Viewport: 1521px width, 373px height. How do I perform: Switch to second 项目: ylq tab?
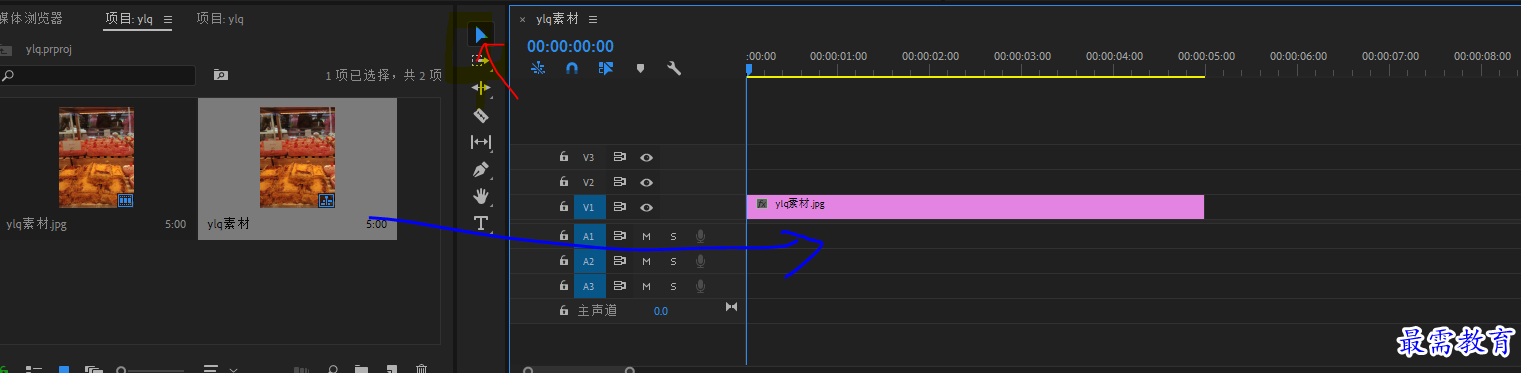tap(220, 18)
